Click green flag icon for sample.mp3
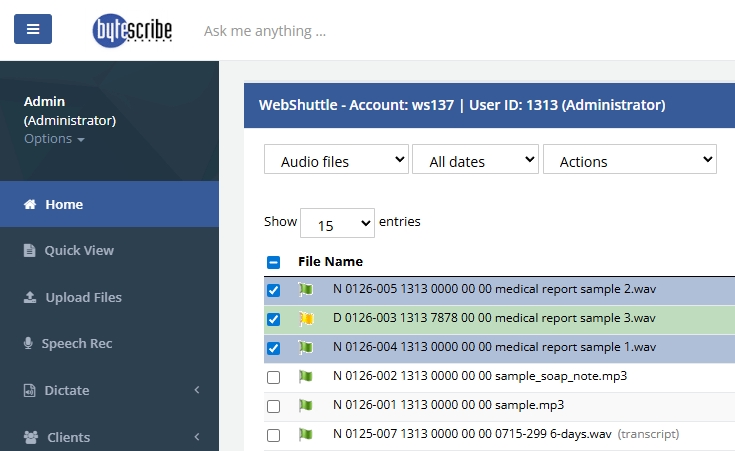 pos(305,406)
